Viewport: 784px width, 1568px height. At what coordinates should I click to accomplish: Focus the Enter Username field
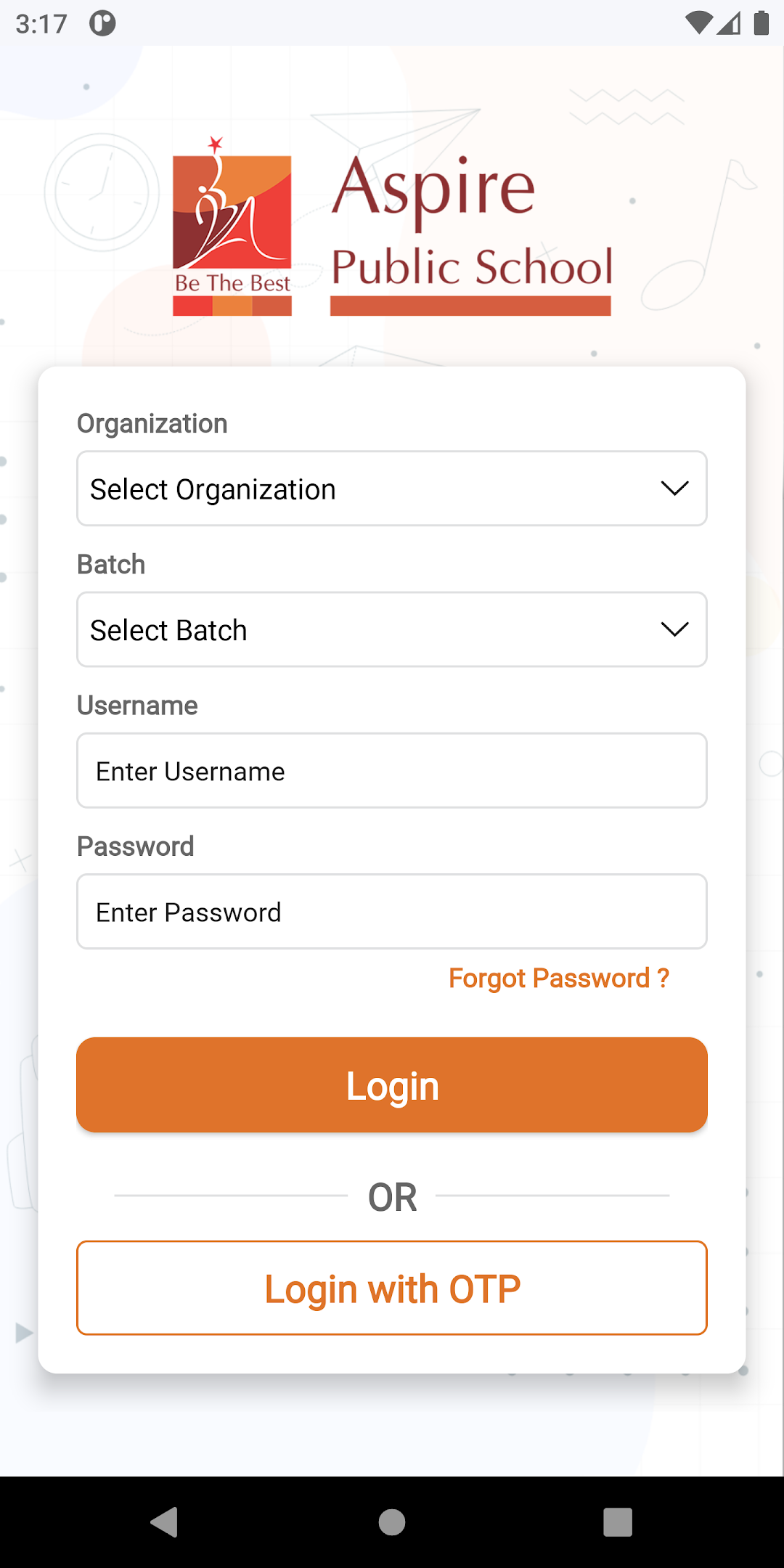pos(392,770)
